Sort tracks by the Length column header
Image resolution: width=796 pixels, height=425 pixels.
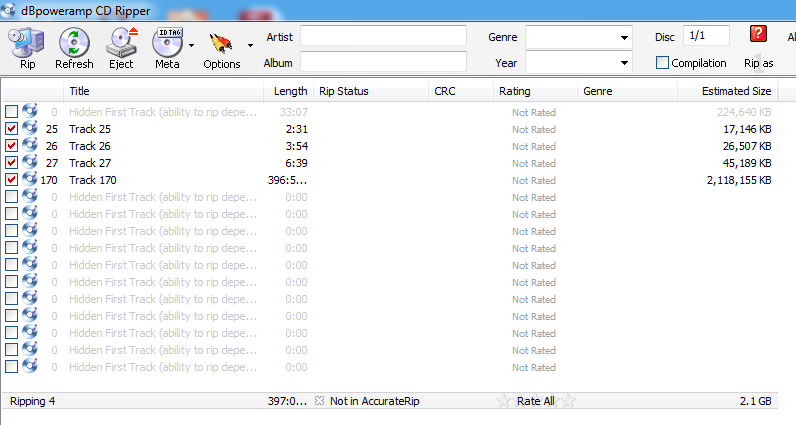click(x=290, y=91)
